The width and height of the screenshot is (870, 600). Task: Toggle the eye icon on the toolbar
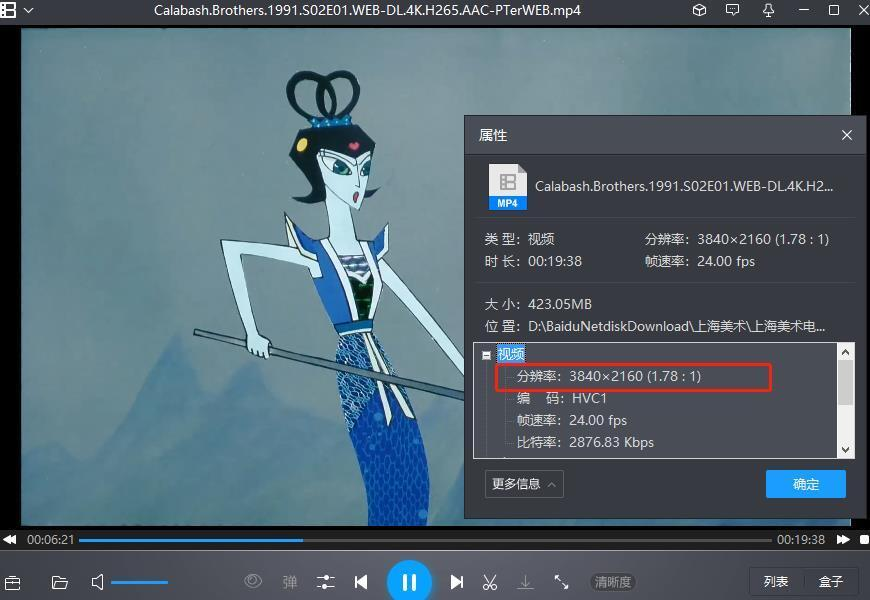coord(253,581)
